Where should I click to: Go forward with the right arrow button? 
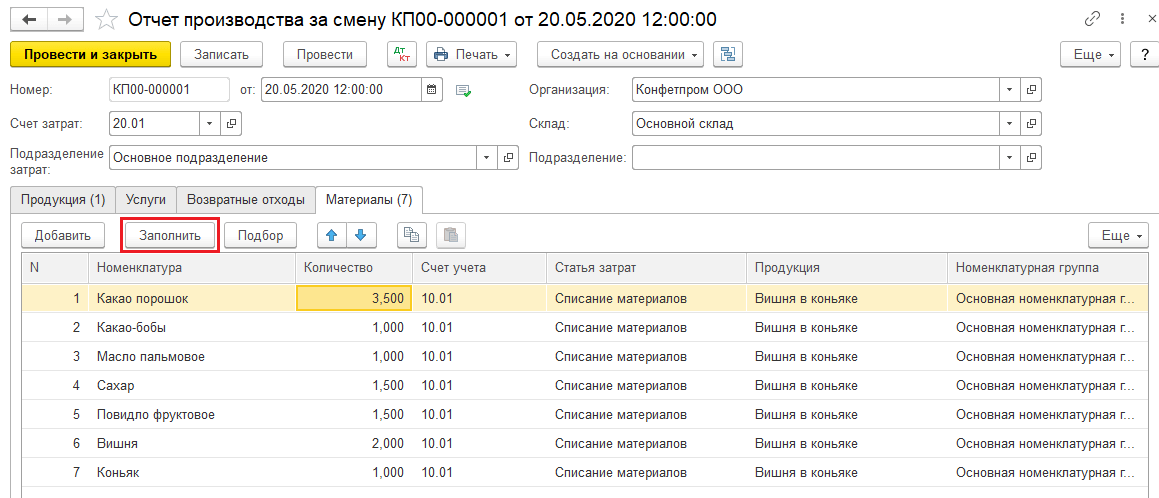click(67, 20)
